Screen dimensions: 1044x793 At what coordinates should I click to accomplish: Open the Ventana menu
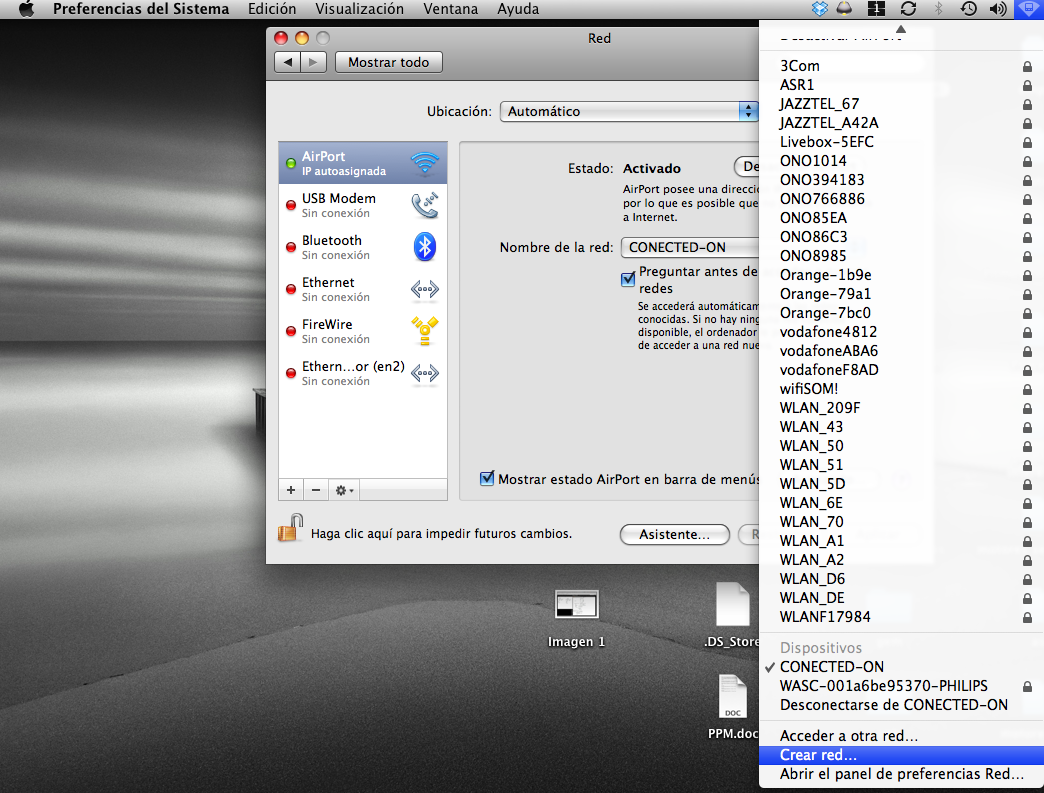(x=451, y=9)
